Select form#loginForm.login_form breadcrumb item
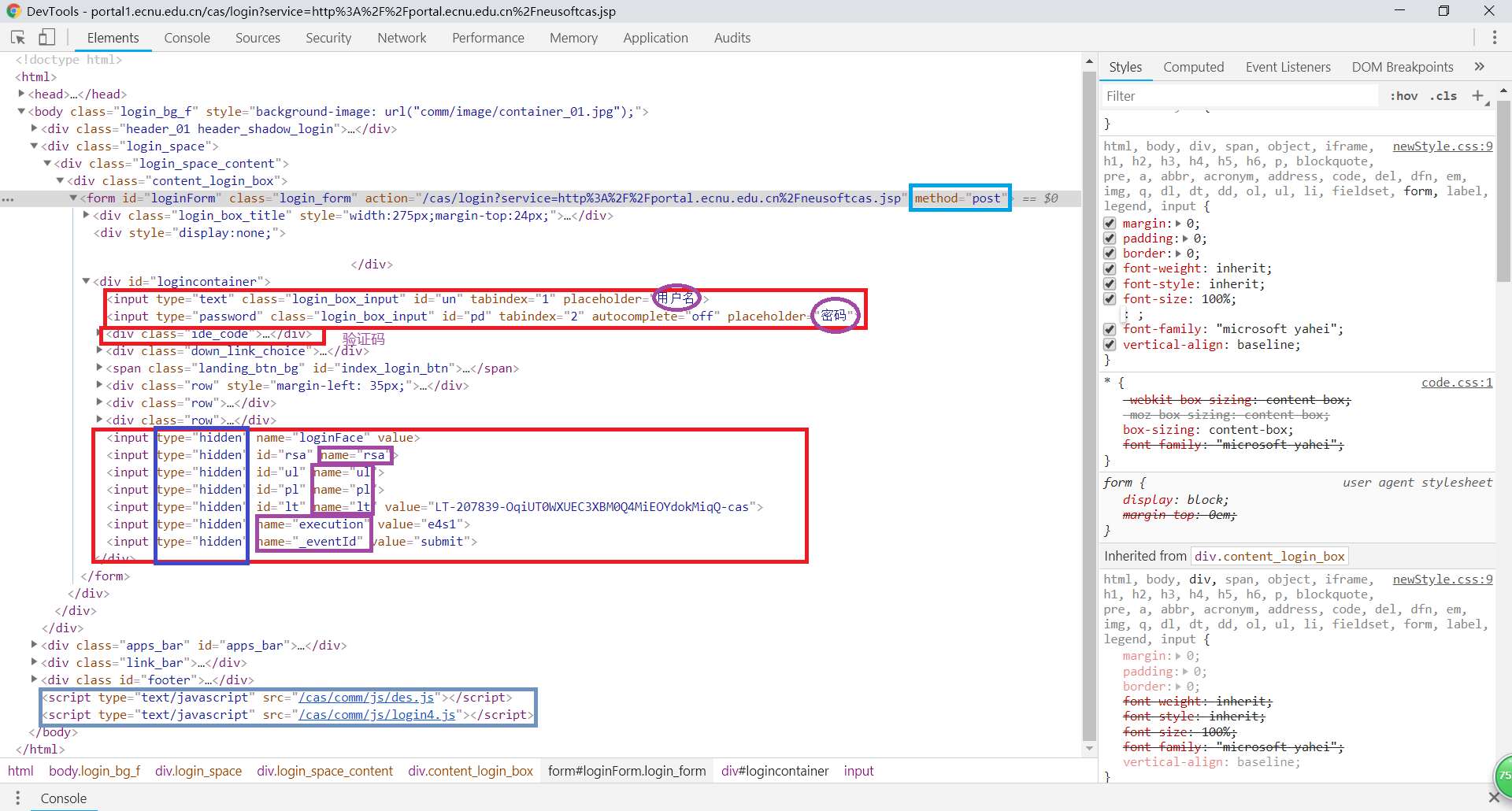Image resolution: width=1512 pixels, height=811 pixels. 627,771
